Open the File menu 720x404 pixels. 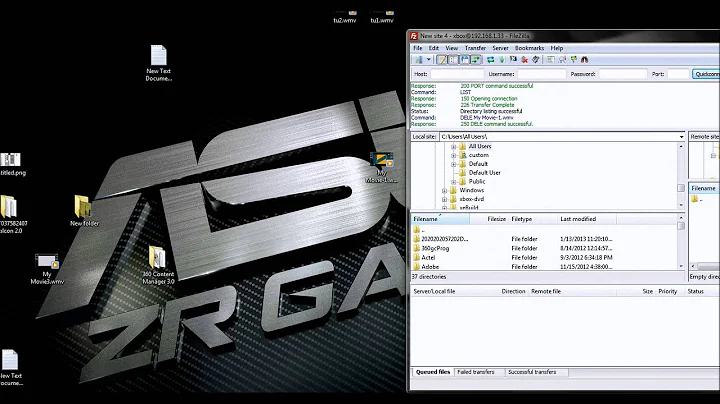click(x=417, y=48)
